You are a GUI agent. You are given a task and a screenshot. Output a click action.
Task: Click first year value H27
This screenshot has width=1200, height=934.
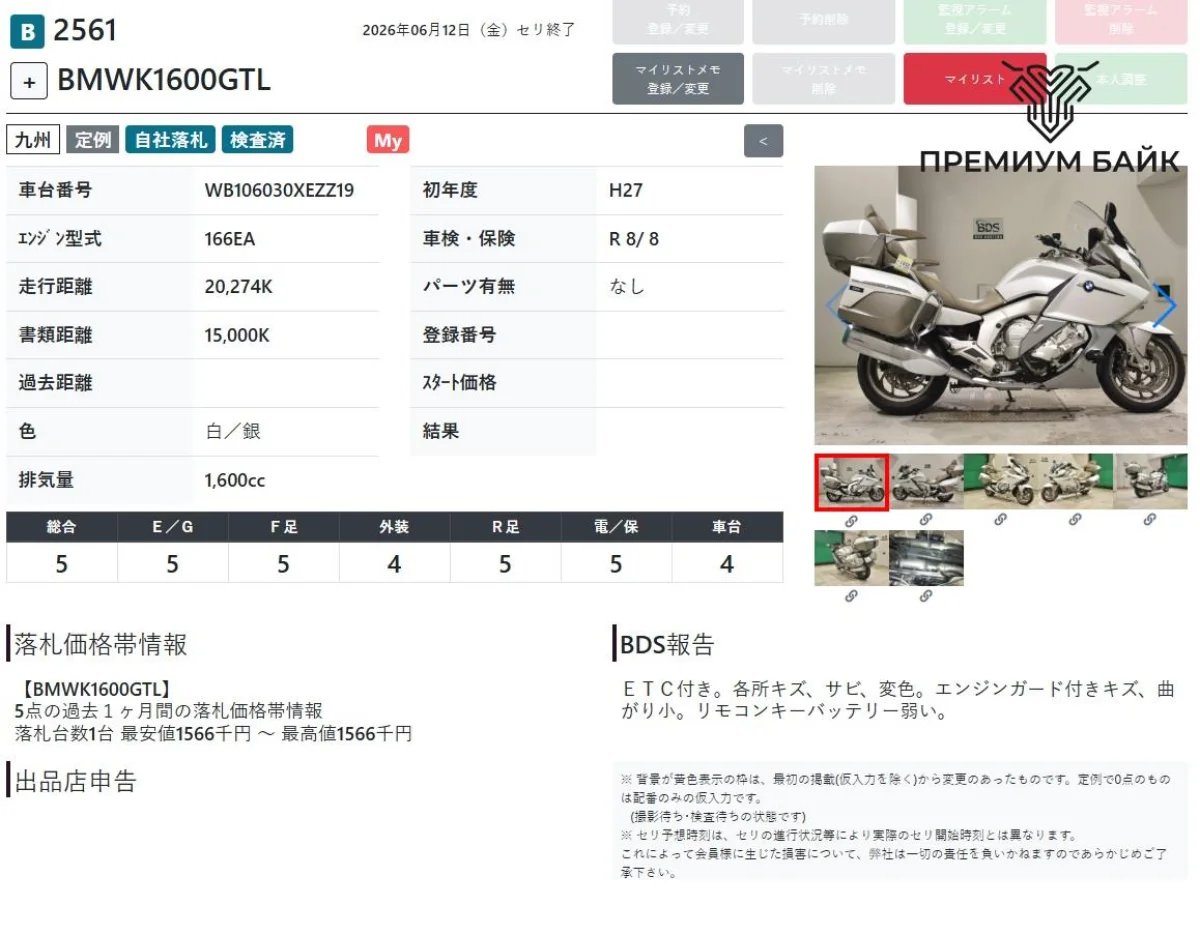(626, 190)
